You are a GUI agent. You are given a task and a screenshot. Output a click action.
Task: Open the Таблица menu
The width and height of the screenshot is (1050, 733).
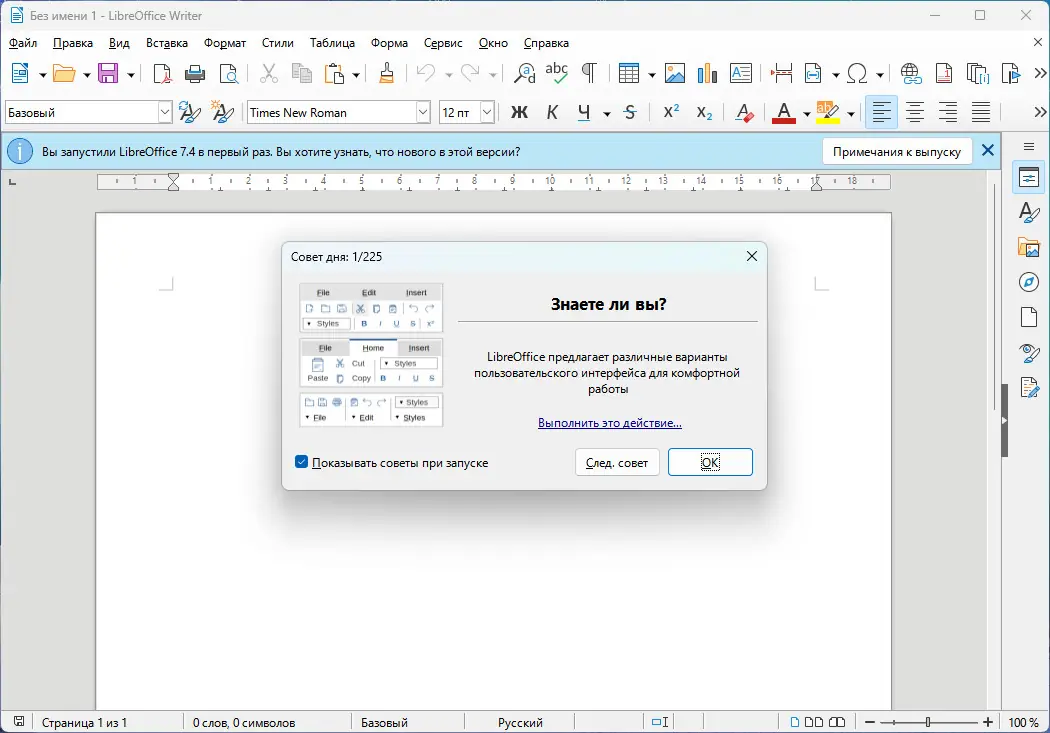tap(332, 43)
